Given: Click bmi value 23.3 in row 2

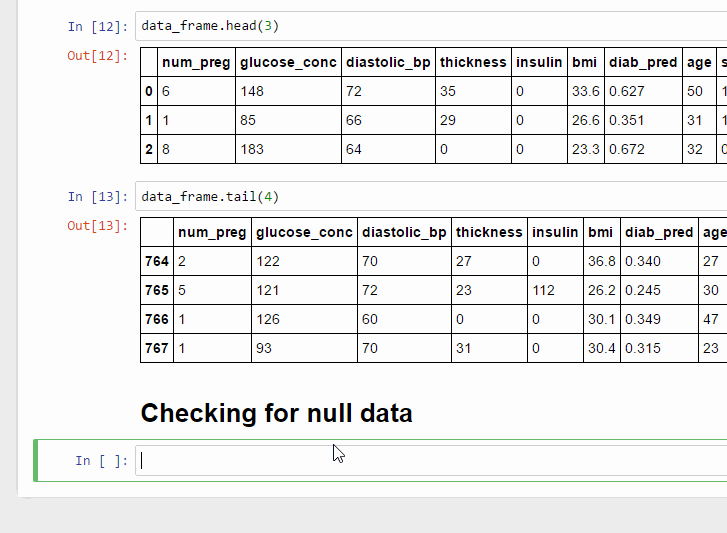Looking at the screenshot, I should [586, 149].
